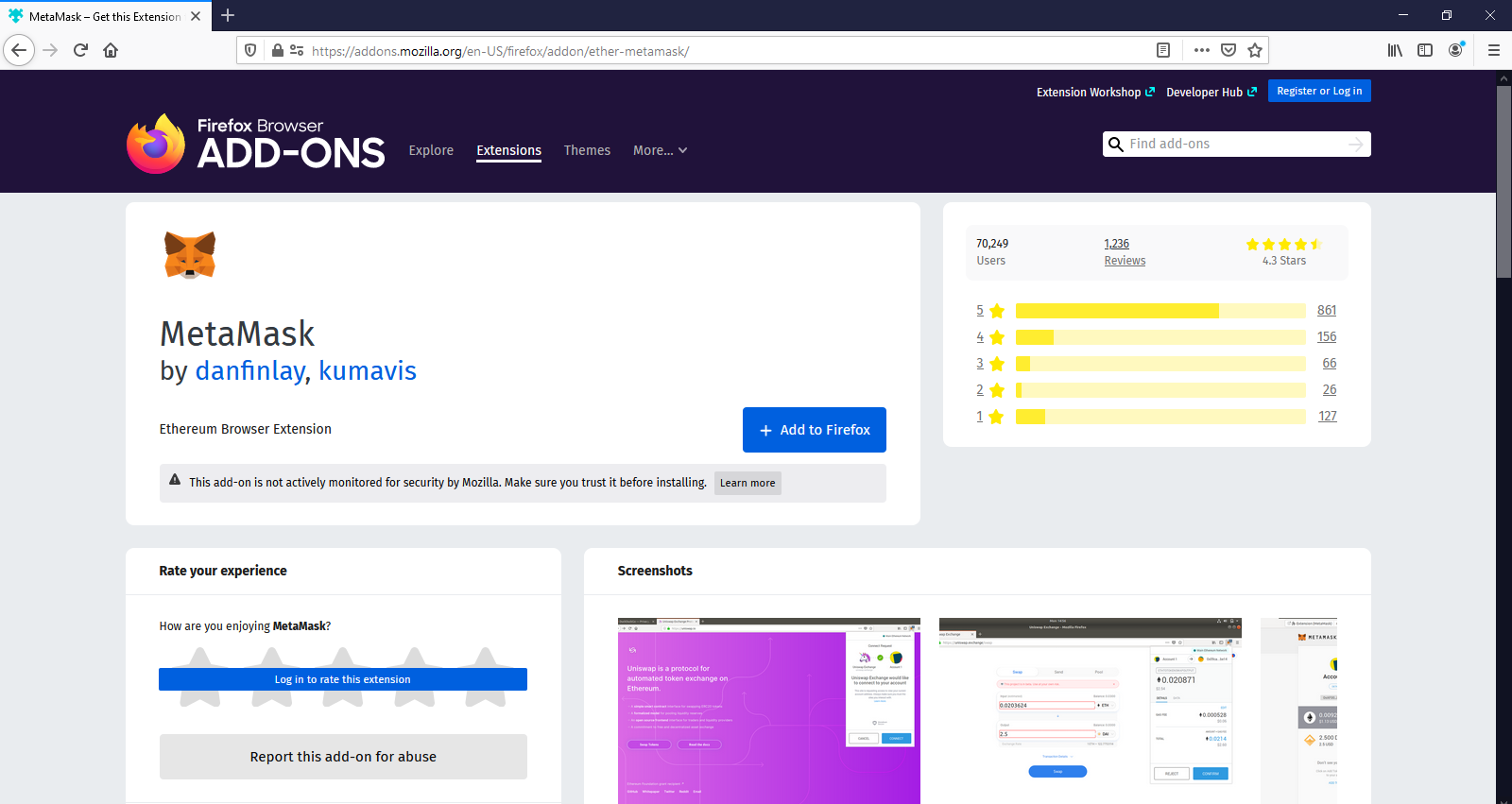Viewport: 1512px width, 804px height.
Task: Click the address bar URL
Action: click(x=500, y=51)
